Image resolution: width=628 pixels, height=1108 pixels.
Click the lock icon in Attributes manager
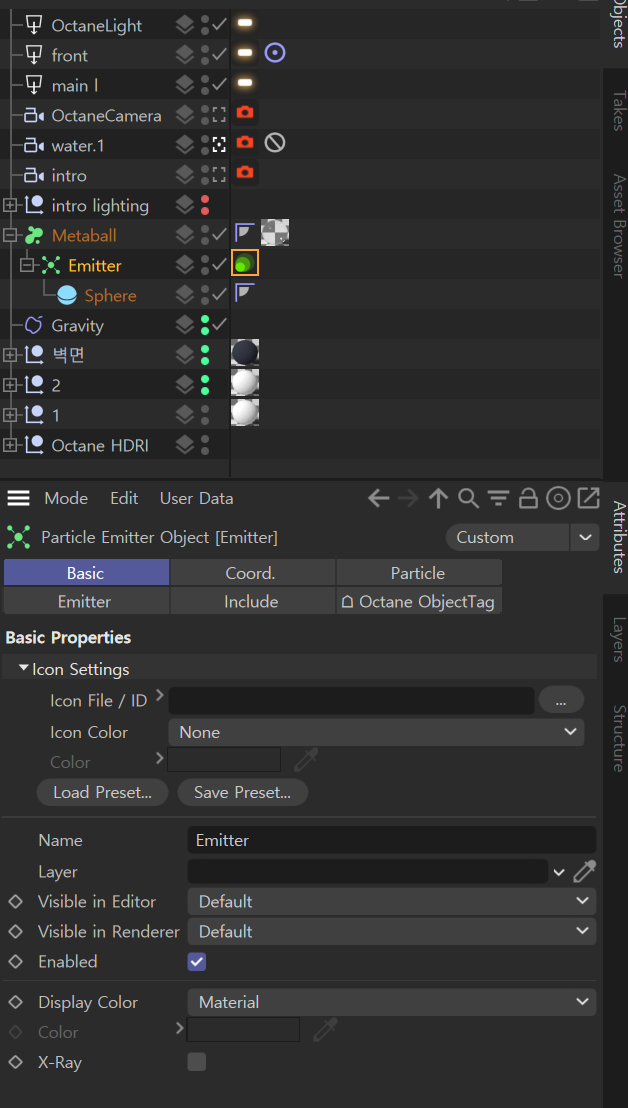(x=528, y=498)
